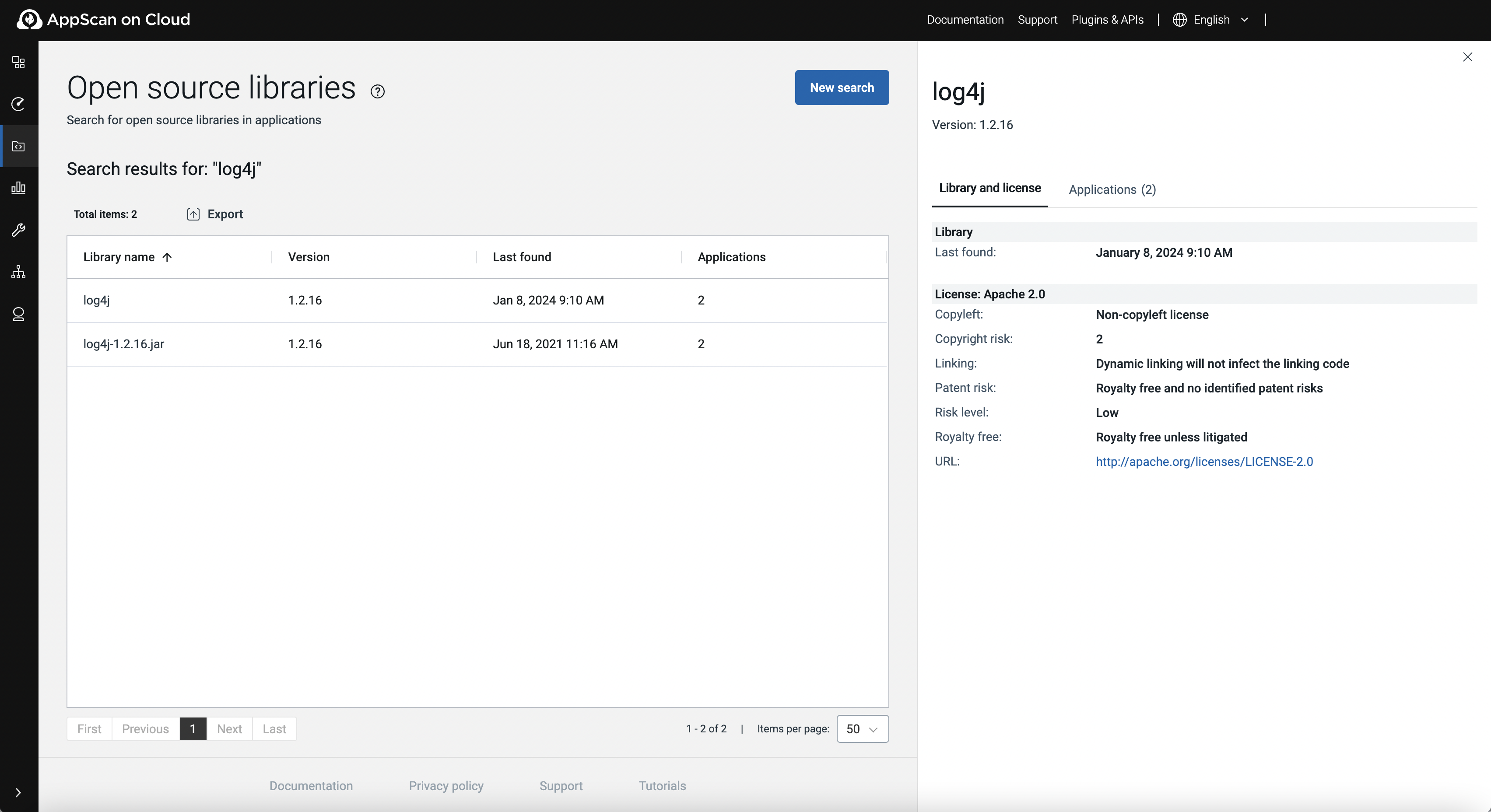This screenshot has width=1491, height=812.
Task: Click Total items: 2 text
Action: [105, 214]
